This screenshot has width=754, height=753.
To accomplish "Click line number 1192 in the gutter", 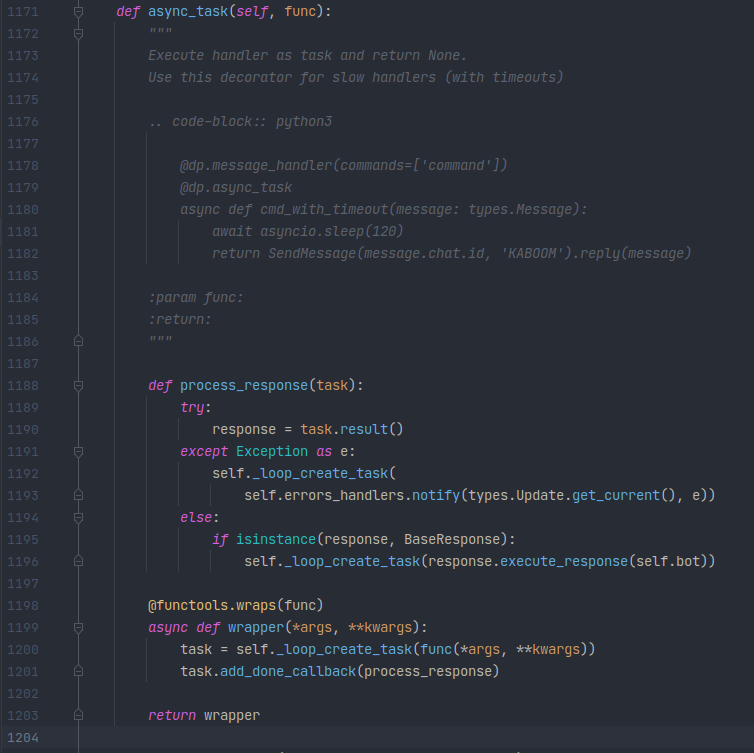I will pyautogui.click(x=23, y=474).
